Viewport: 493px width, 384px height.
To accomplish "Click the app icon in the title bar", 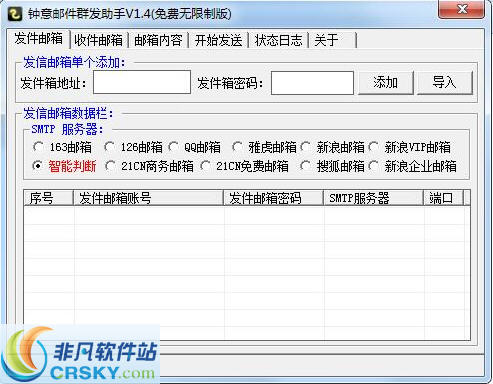I will tap(15, 14).
